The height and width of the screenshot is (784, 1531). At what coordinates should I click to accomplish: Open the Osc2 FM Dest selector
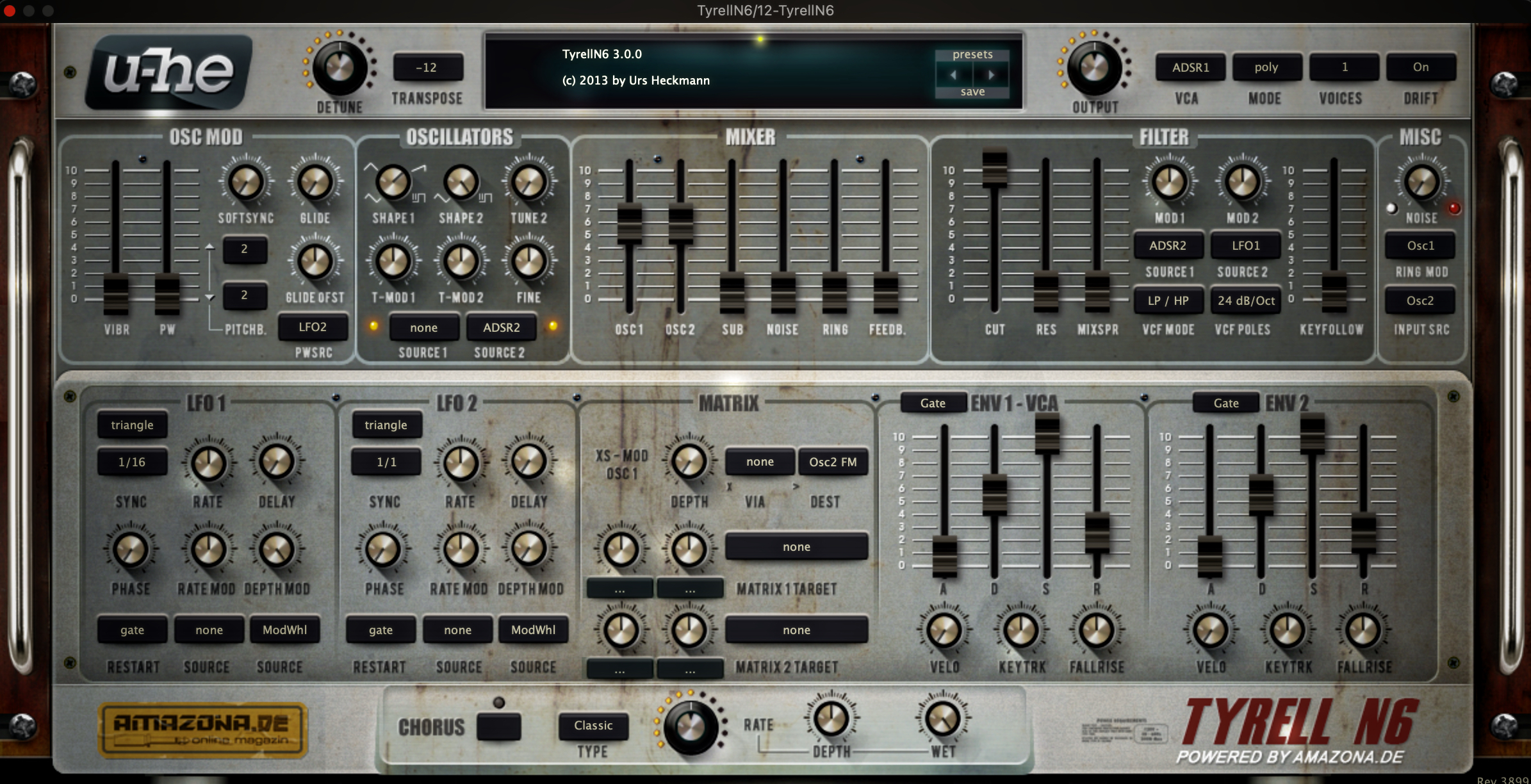click(833, 462)
